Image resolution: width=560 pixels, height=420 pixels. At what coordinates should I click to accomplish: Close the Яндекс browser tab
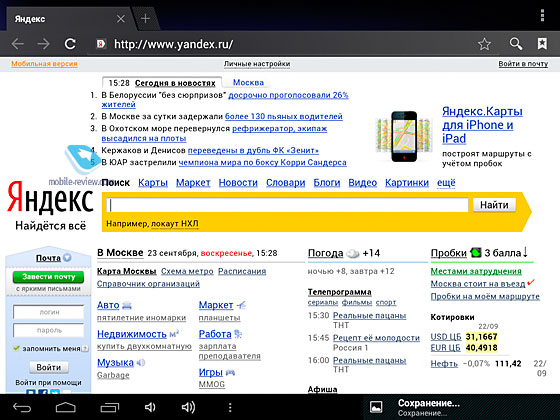point(121,19)
